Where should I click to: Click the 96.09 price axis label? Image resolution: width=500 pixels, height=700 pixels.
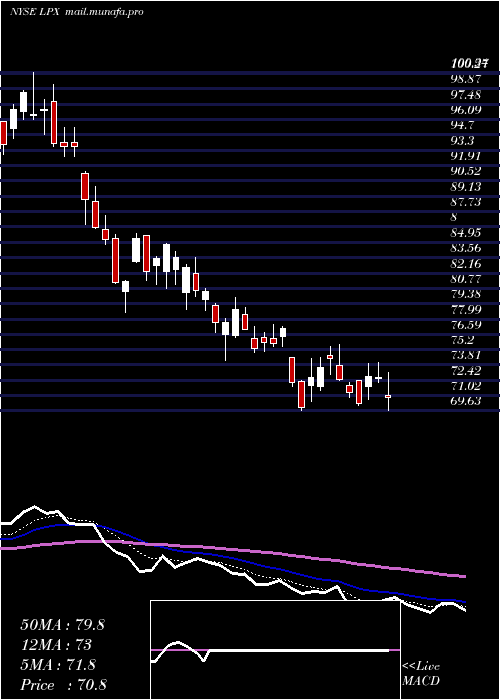466,110
